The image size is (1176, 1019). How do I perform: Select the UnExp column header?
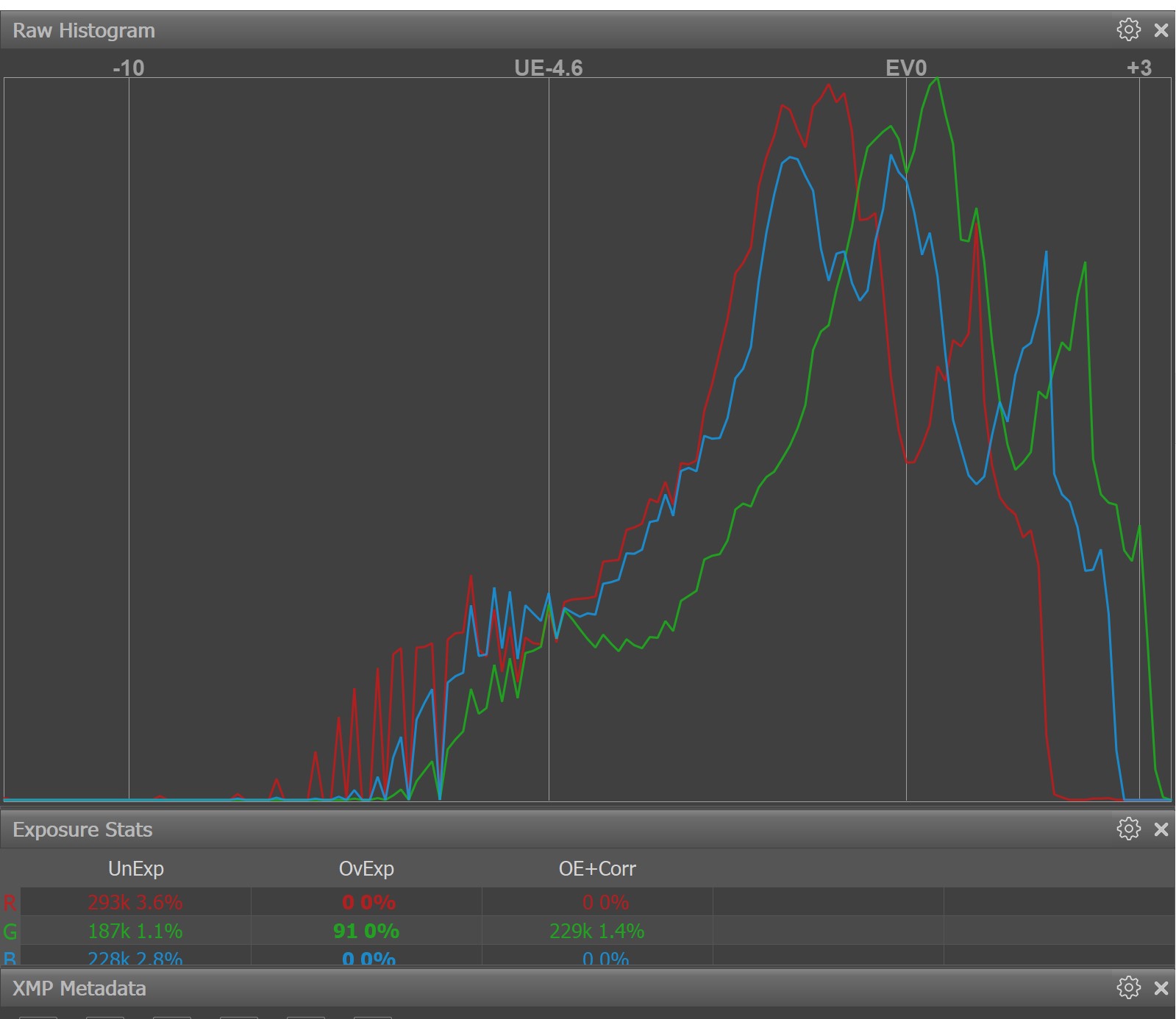[x=136, y=869]
